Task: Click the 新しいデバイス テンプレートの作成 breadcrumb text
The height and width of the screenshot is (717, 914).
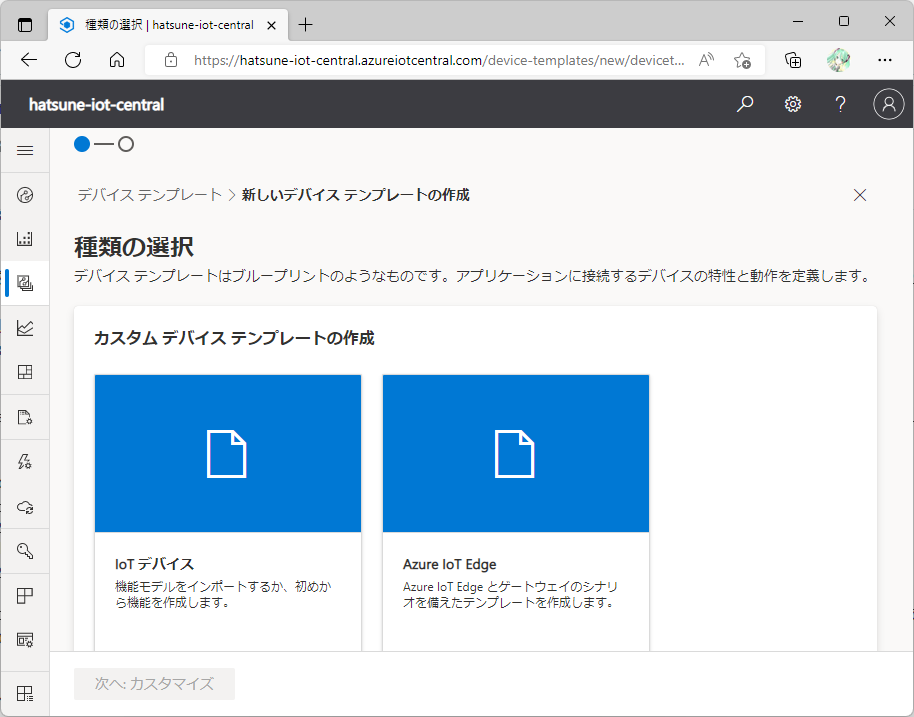Action: pyautogui.click(x=356, y=195)
